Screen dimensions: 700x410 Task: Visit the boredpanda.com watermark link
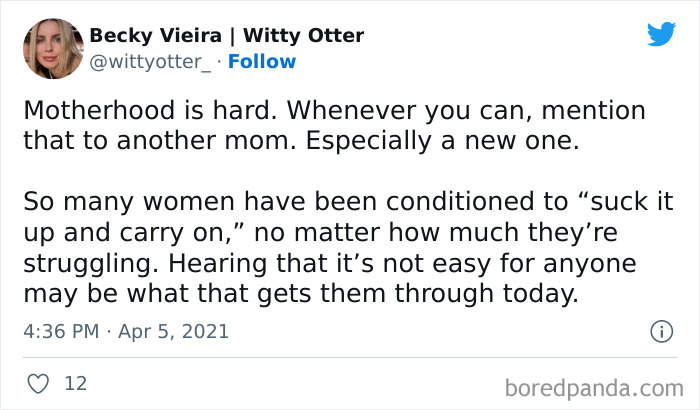click(594, 386)
